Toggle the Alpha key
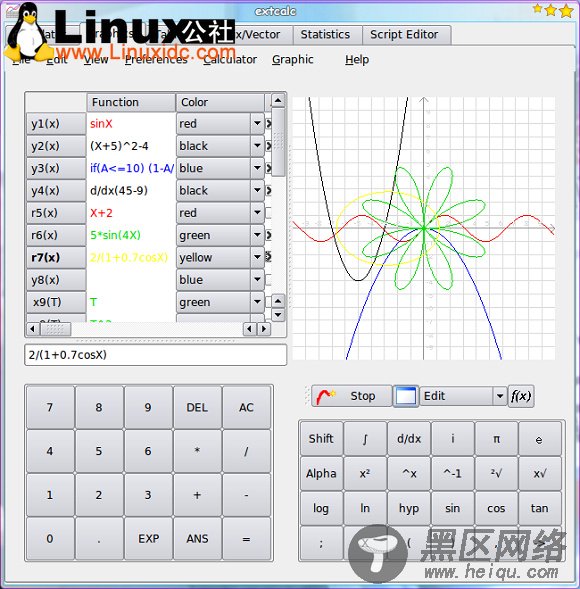580x589 pixels. coord(321,473)
